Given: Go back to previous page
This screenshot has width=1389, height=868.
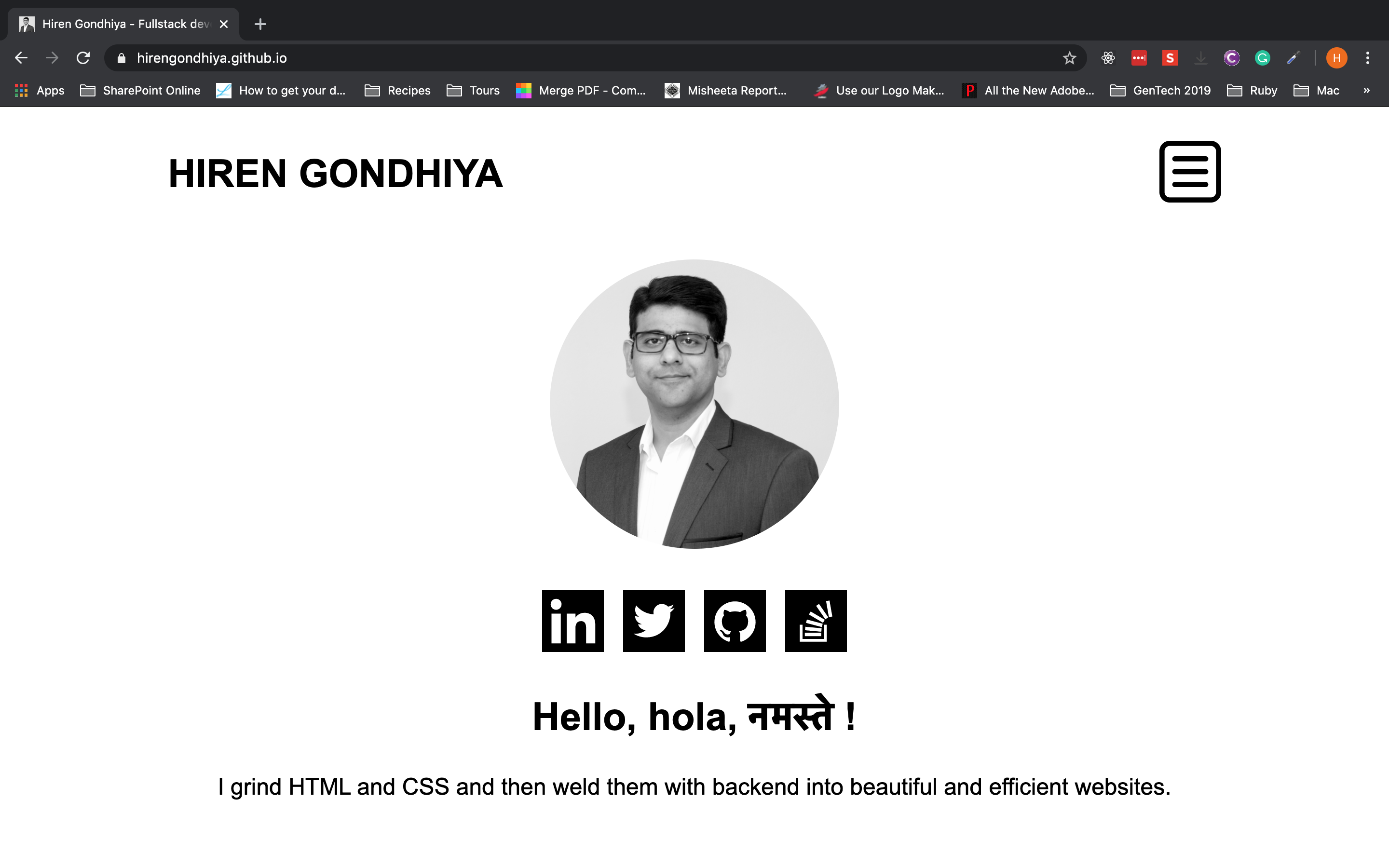Looking at the screenshot, I should pyautogui.click(x=21, y=58).
